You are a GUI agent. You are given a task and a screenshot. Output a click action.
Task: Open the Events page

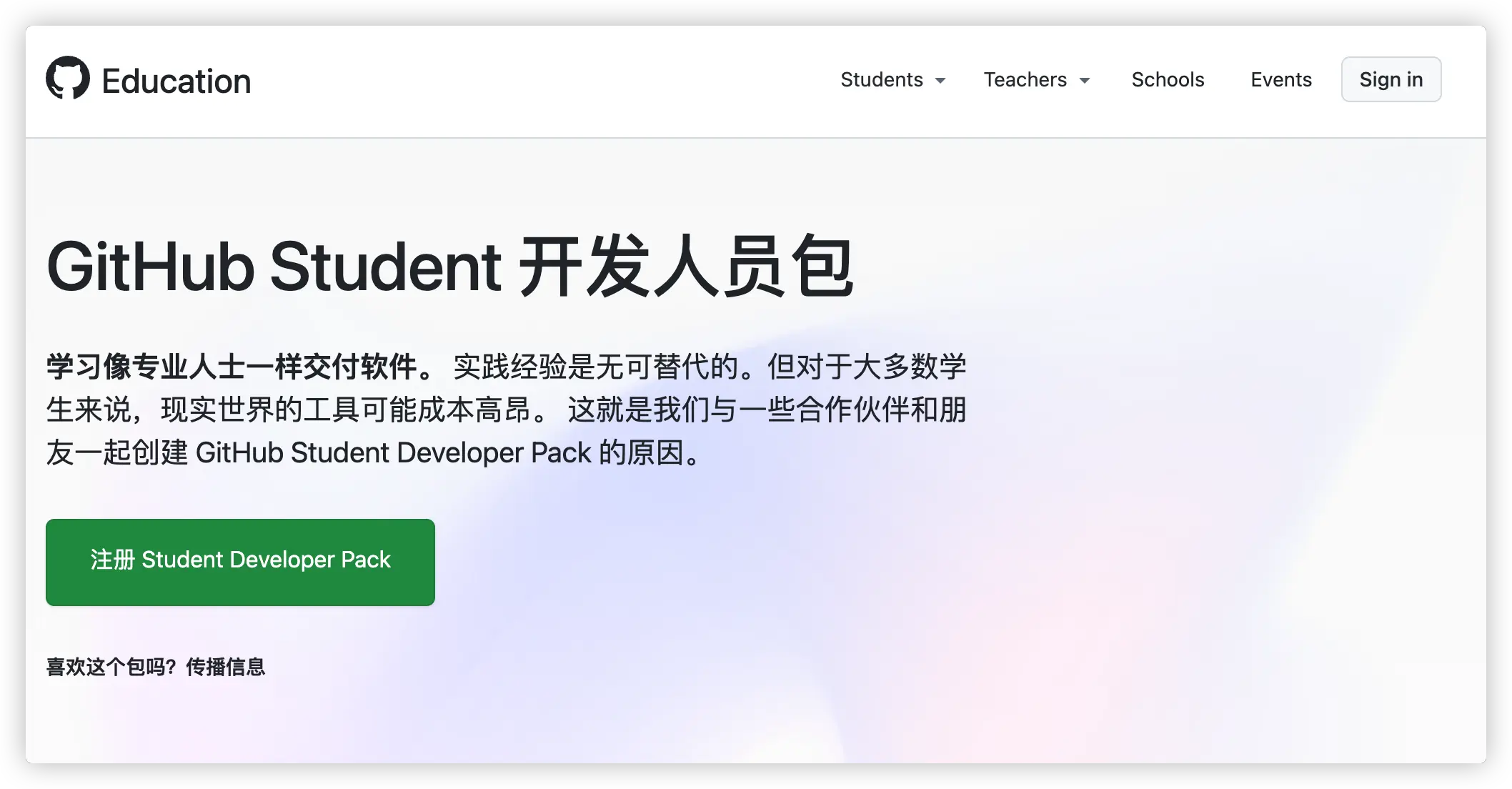(x=1280, y=79)
